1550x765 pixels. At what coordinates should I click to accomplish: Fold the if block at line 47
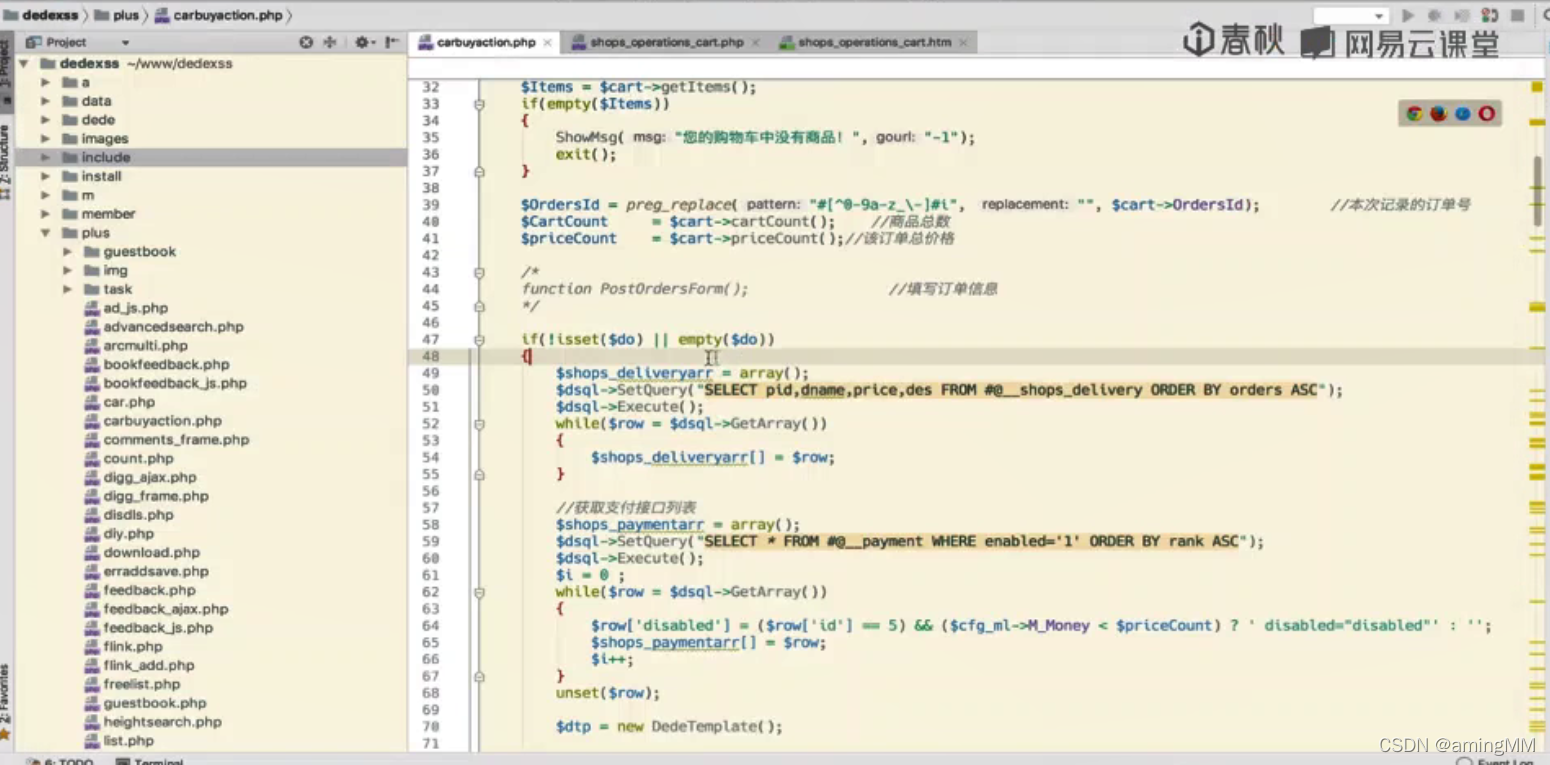[x=479, y=340]
